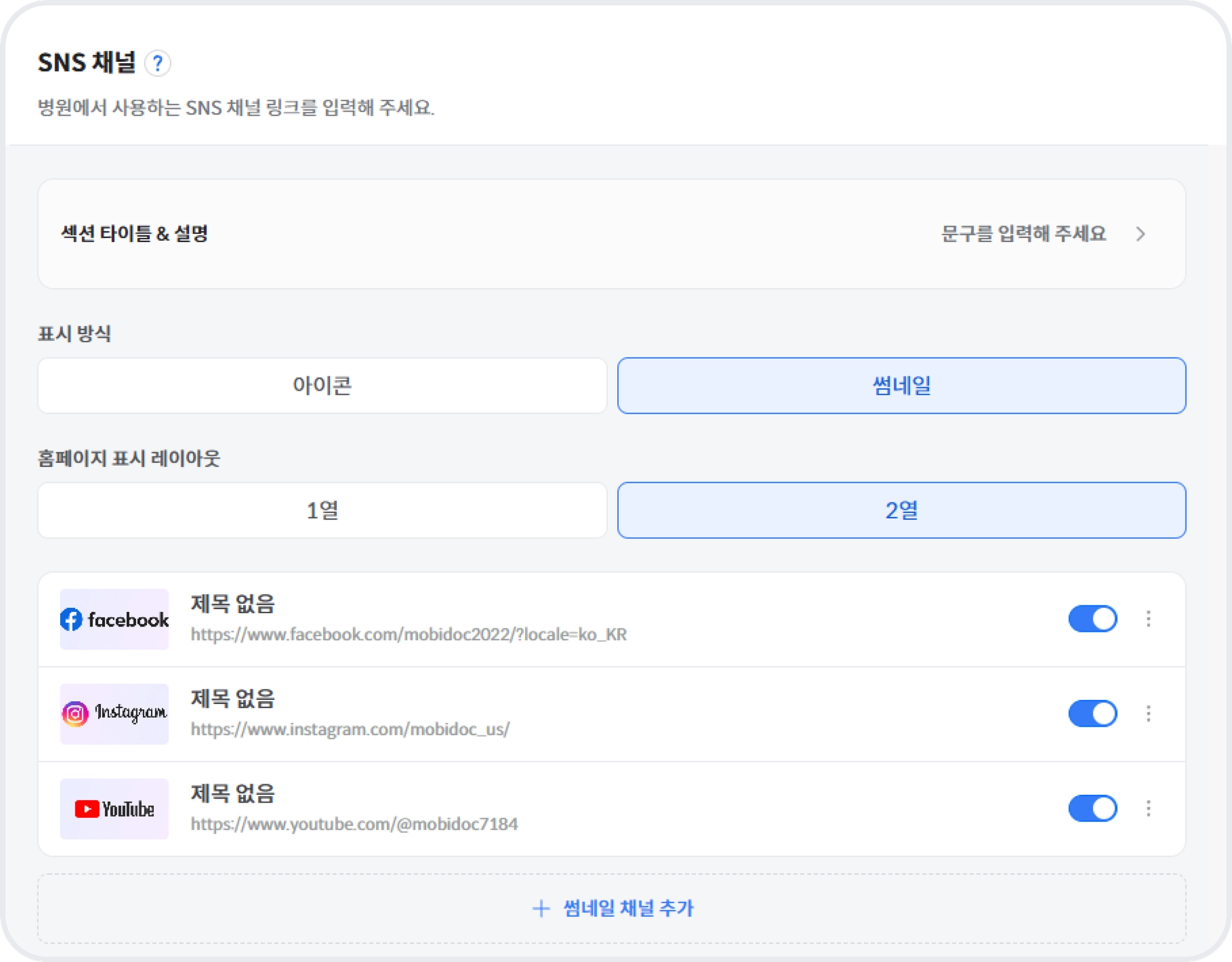The height and width of the screenshot is (962, 1232).
Task: Disable the Facebook channel toggle
Action: (1092, 619)
